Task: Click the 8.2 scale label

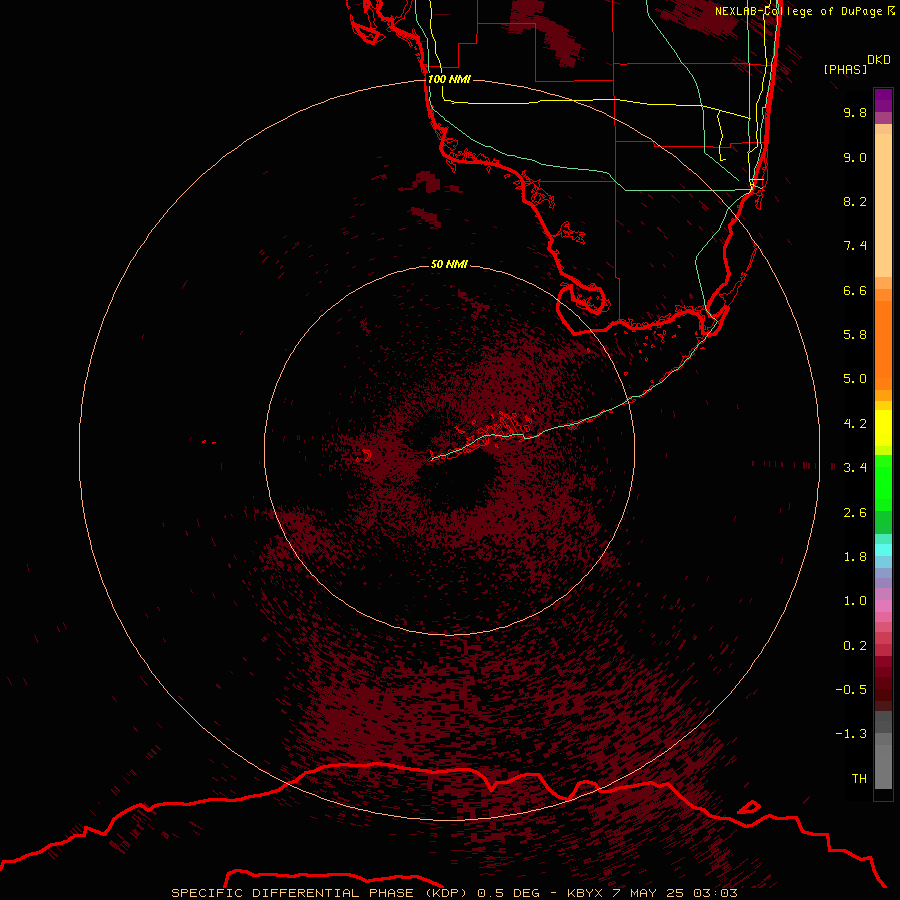Action: [x=855, y=201]
